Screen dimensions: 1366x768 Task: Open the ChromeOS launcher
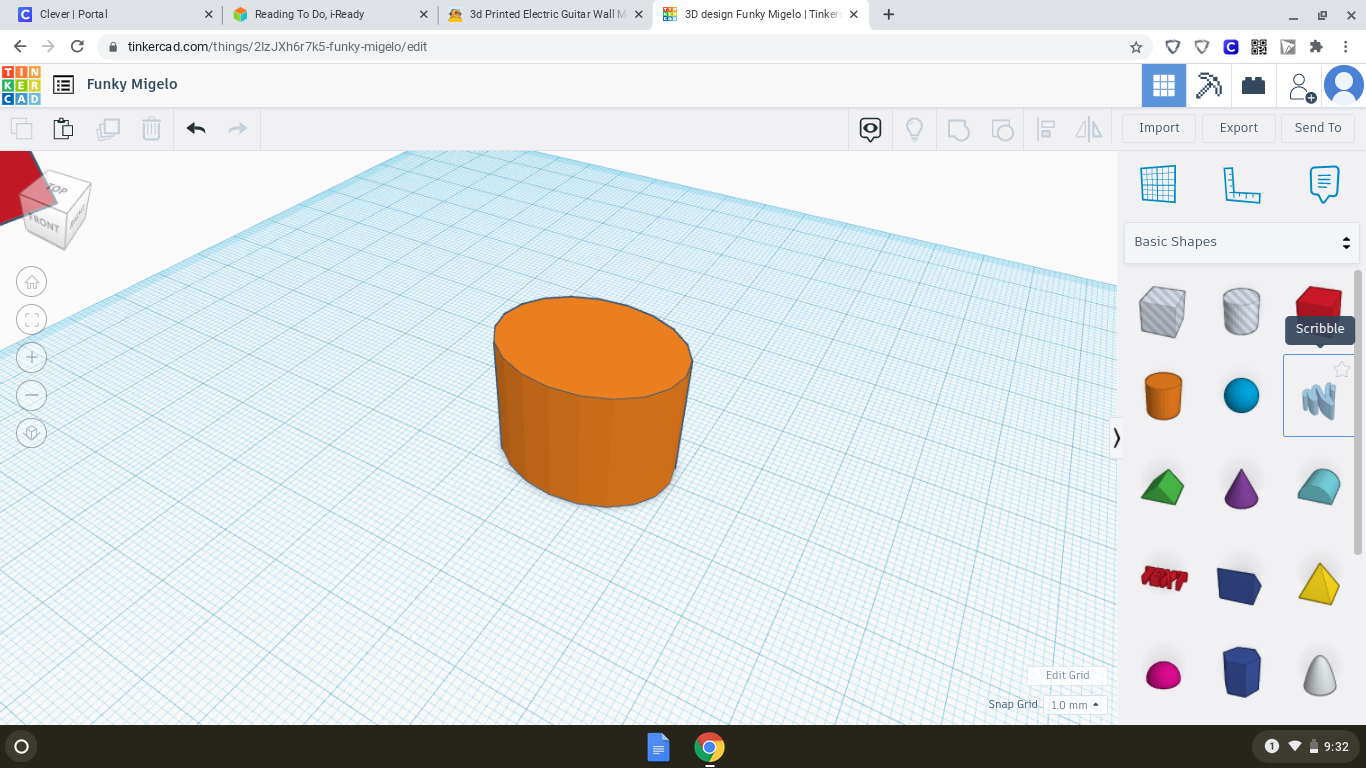[21, 746]
